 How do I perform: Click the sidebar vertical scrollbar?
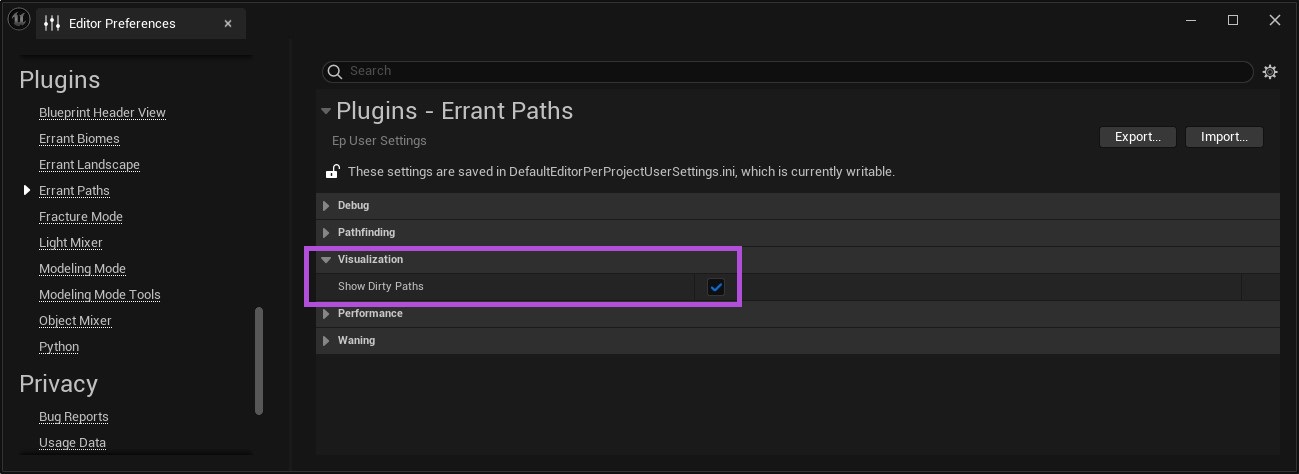(259, 360)
